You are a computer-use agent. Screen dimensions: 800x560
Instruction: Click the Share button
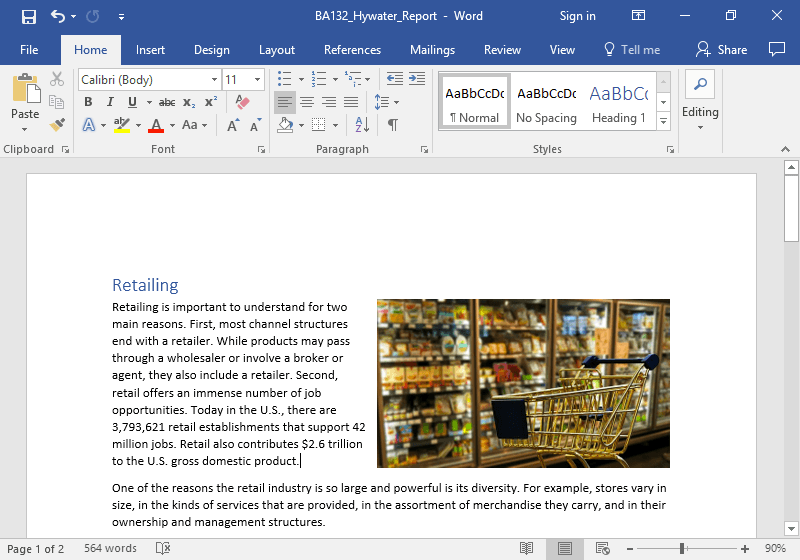[x=722, y=50]
